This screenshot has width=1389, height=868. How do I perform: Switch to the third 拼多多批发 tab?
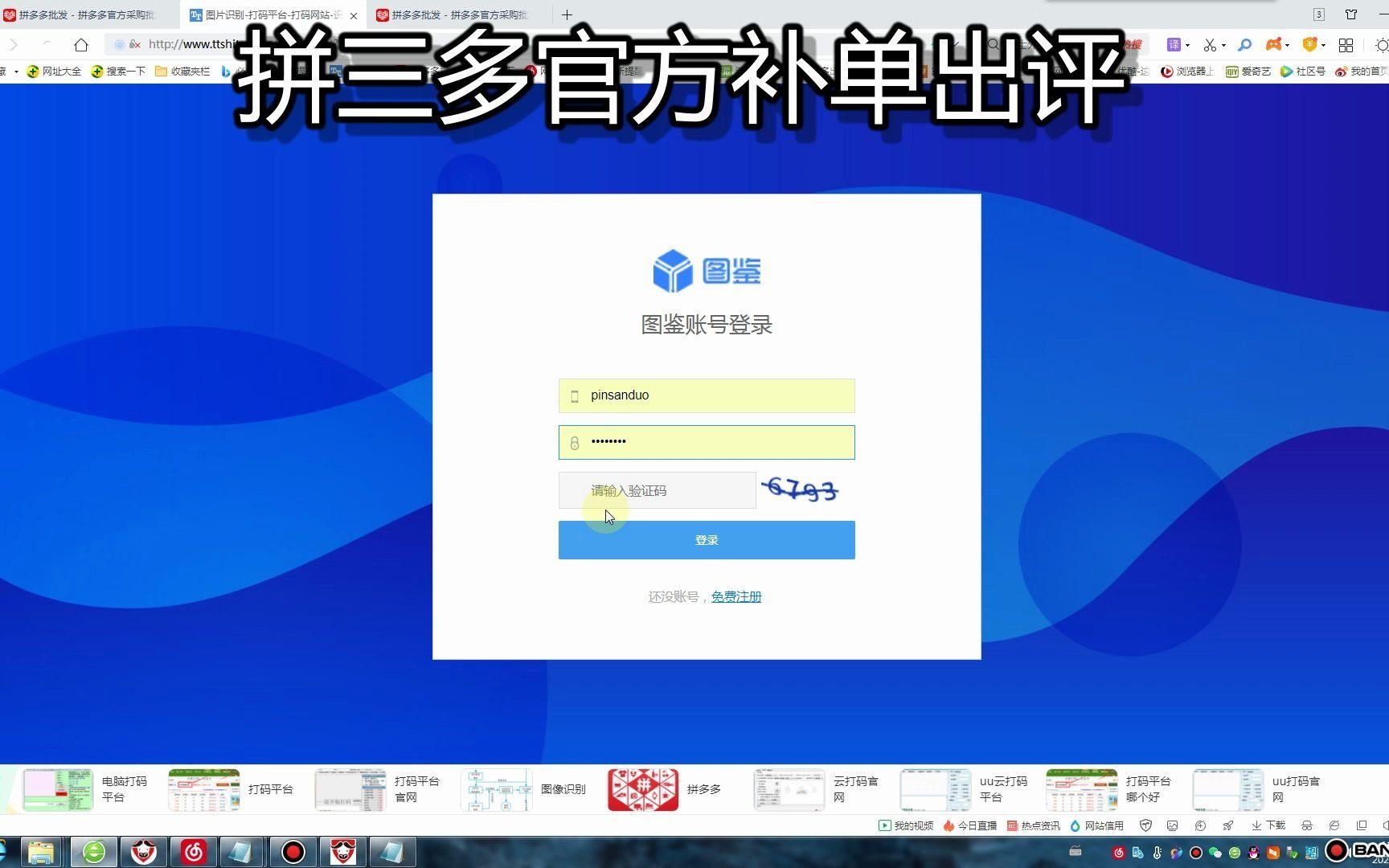[x=459, y=15]
